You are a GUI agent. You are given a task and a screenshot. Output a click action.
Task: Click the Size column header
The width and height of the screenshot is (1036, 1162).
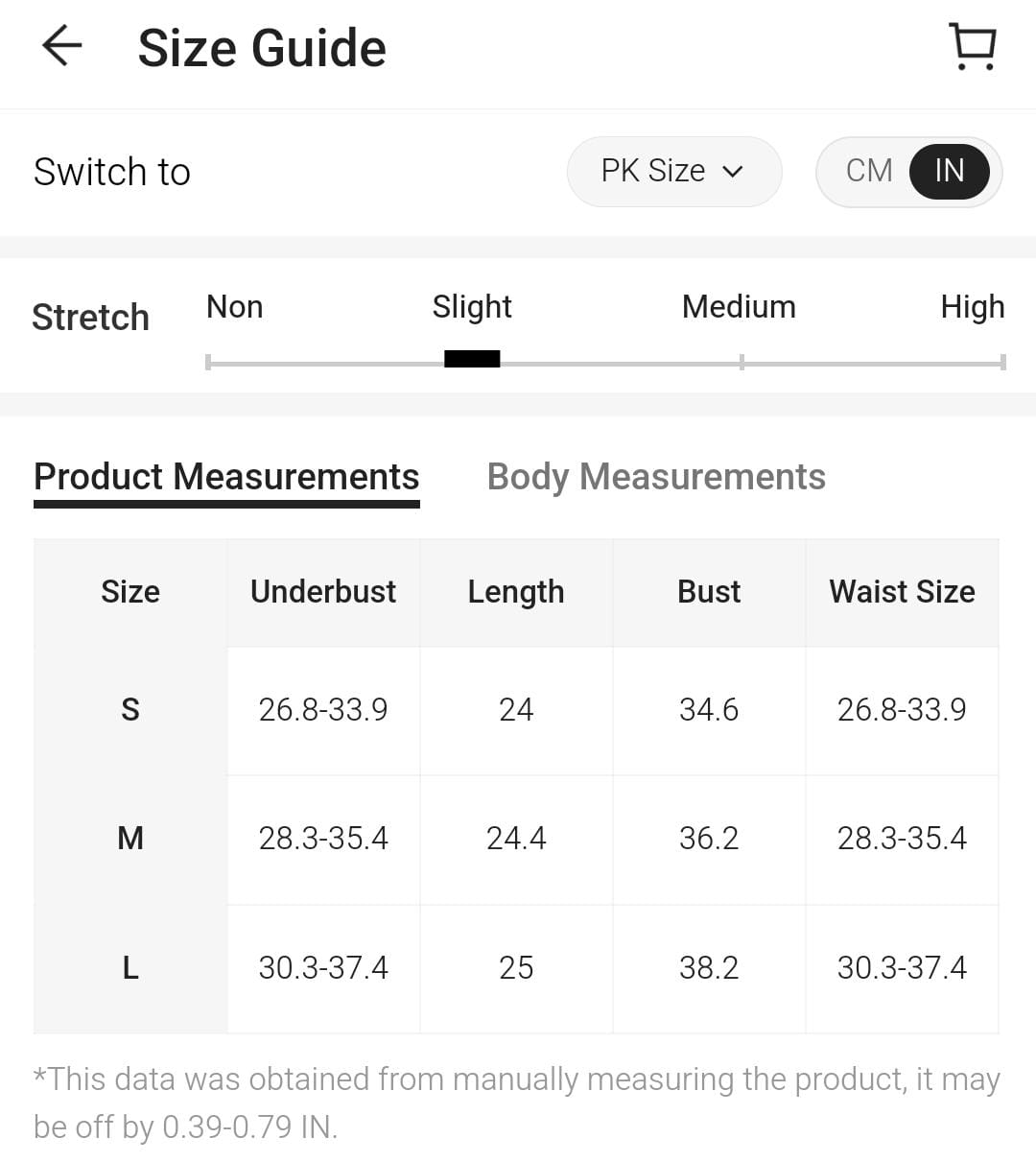coord(130,591)
